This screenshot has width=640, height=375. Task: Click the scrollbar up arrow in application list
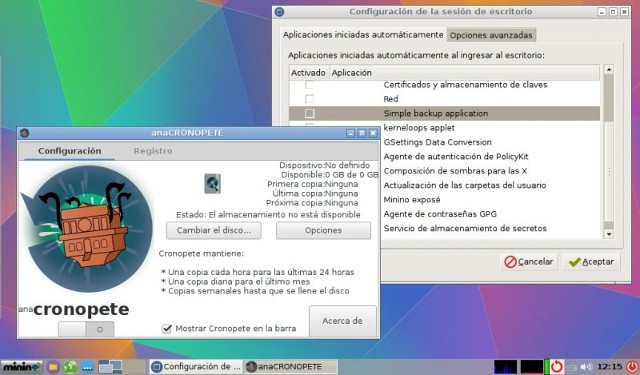coord(609,70)
